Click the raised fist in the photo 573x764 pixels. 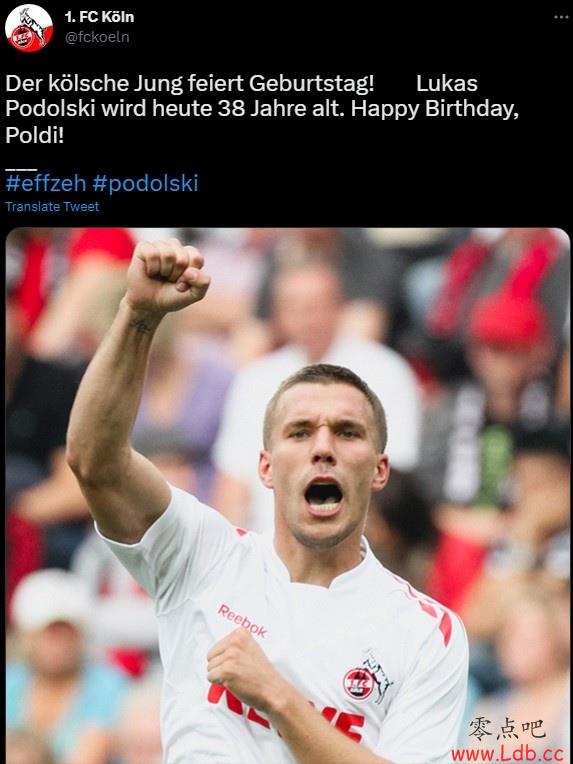click(x=167, y=277)
